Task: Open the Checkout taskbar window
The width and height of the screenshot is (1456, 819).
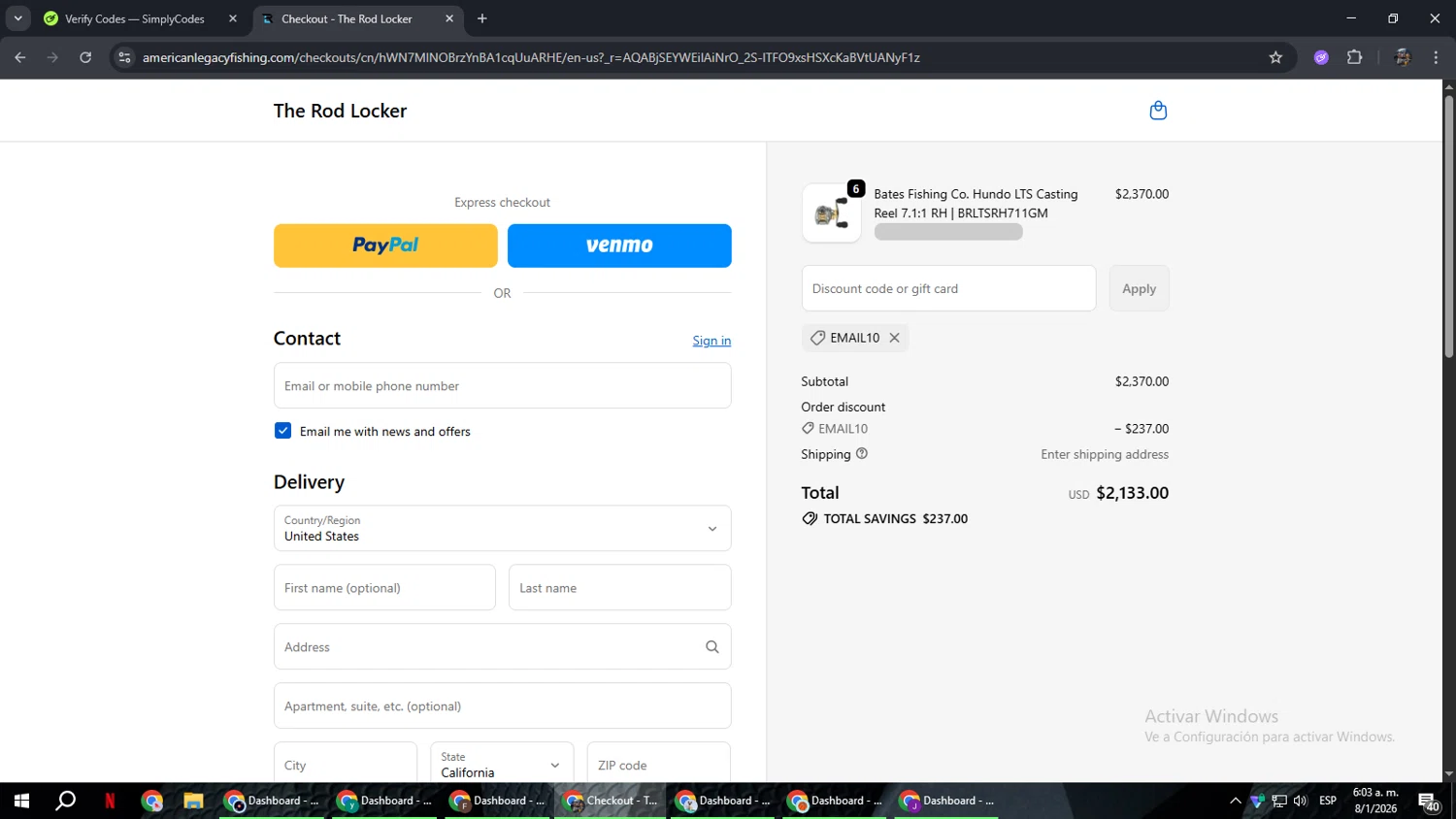Action: pyautogui.click(x=612, y=801)
